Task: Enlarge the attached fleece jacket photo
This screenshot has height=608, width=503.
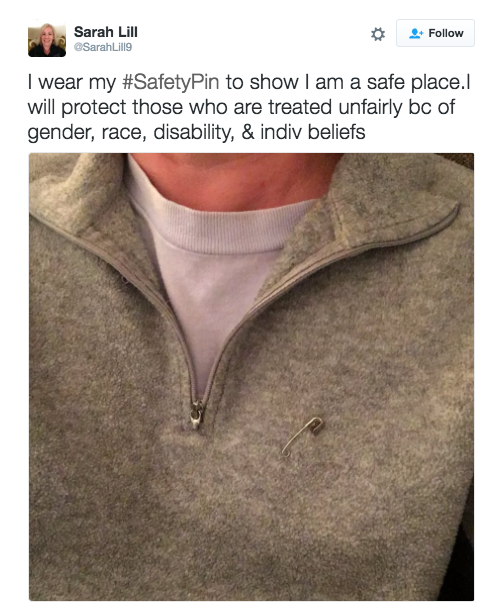Action: 251,377
